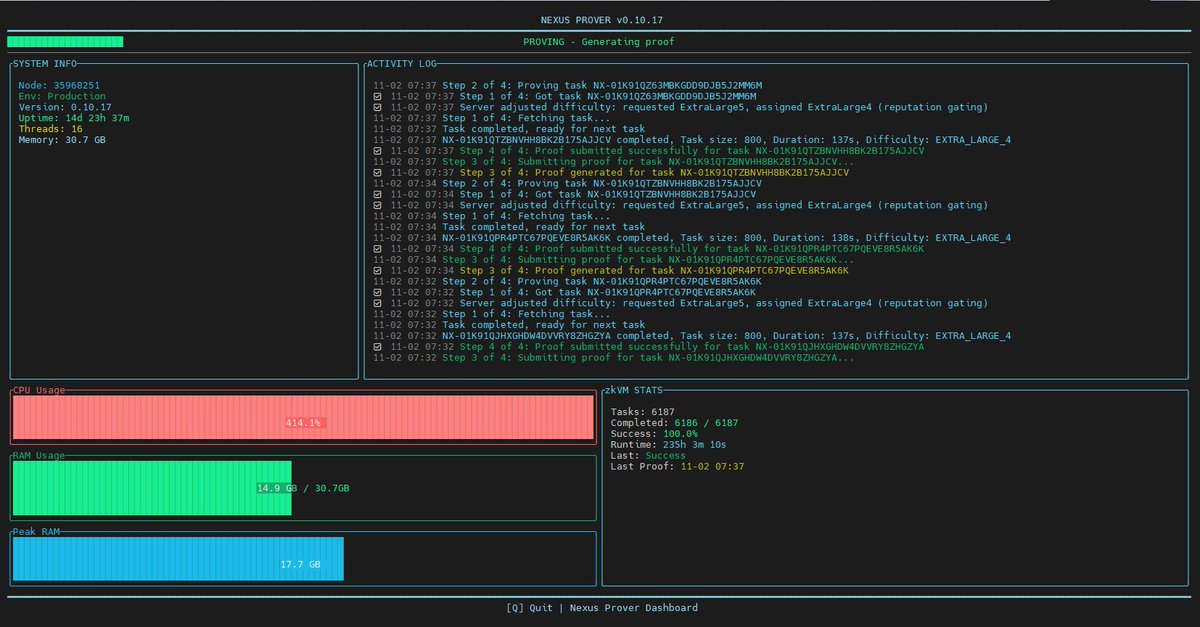Screen dimensions: 1200x627
Task: Click the red CPU Usage bar
Action: click(x=303, y=417)
